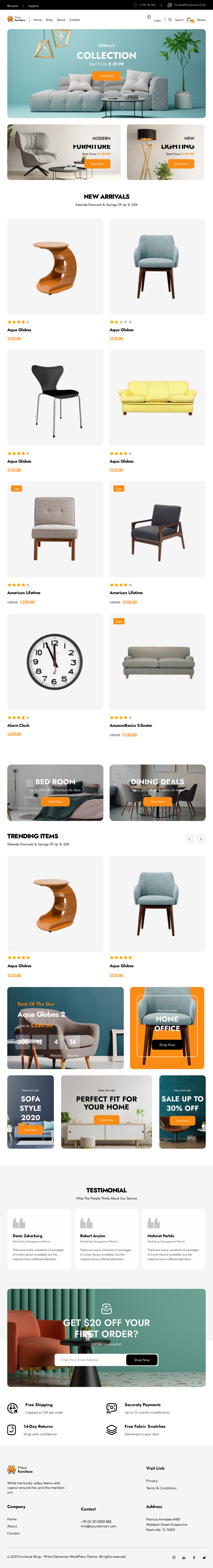Open the About menu item in header
Screen dimensions: 213x1568
coord(61,20)
